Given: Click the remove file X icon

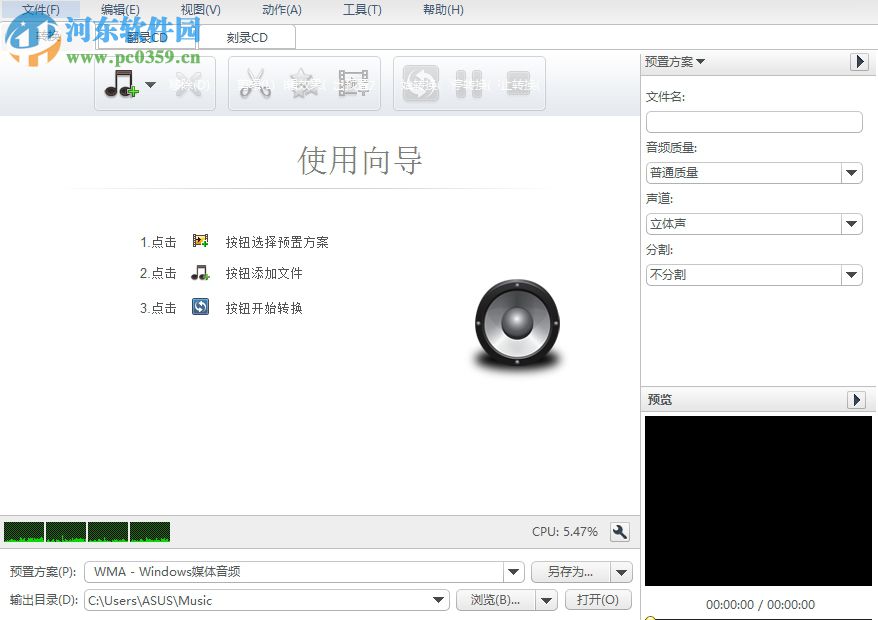Looking at the screenshot, I should point(186,83).
